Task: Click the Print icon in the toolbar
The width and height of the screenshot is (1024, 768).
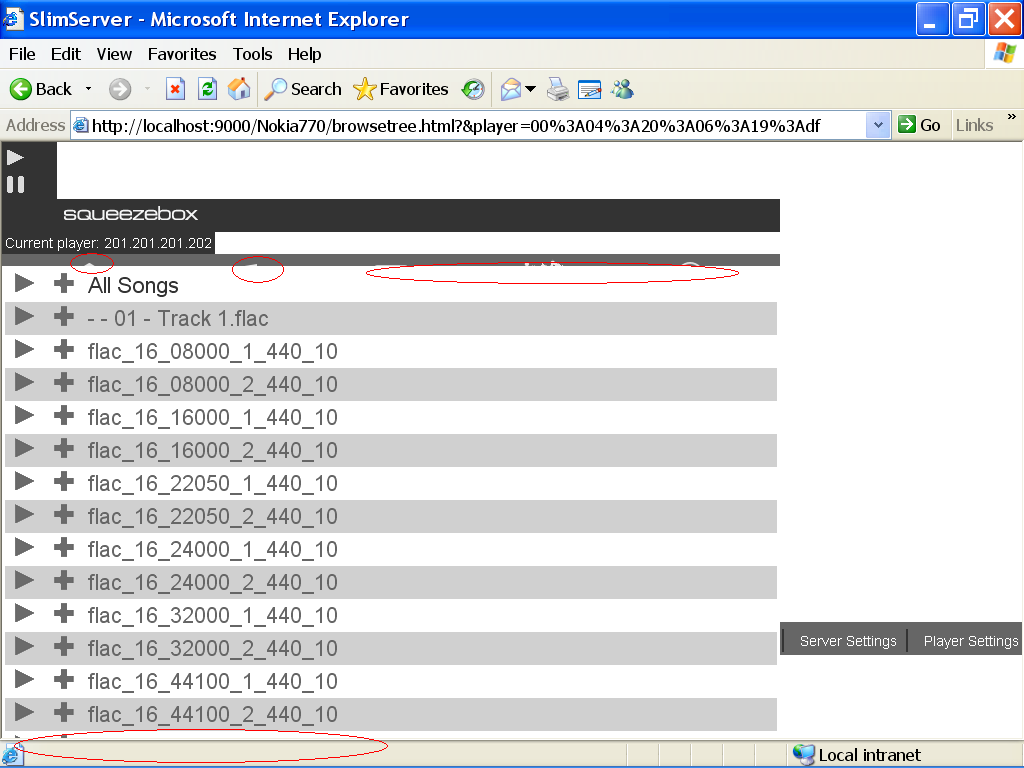Action: coord(558,89)
